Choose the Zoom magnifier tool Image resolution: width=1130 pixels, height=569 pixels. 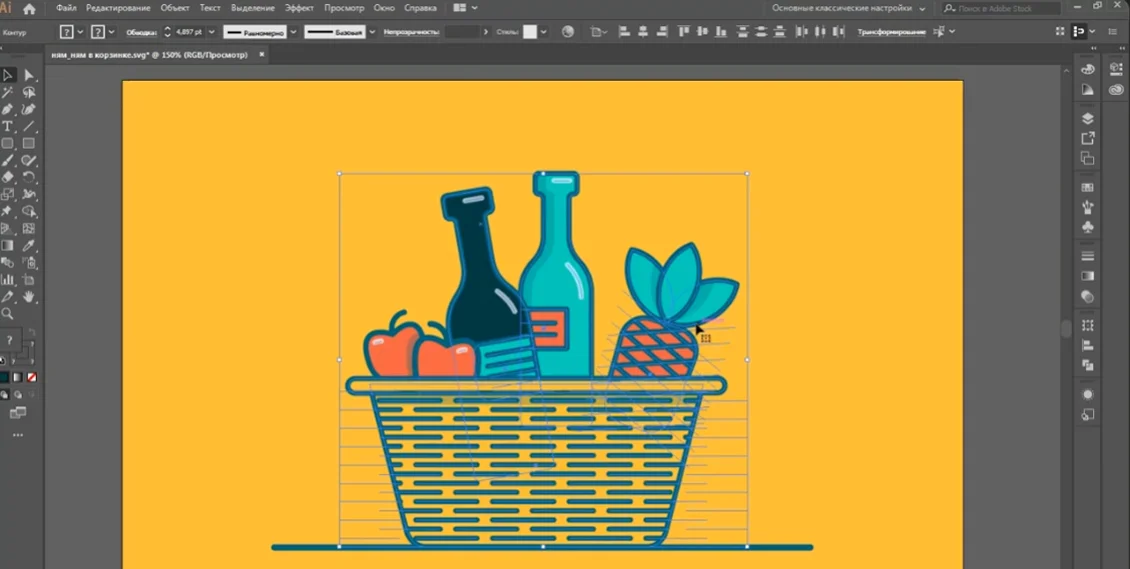[x=7, y=313]
